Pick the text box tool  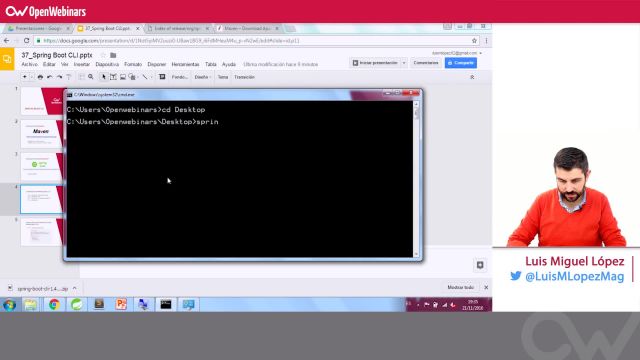(x=113, y=77)
